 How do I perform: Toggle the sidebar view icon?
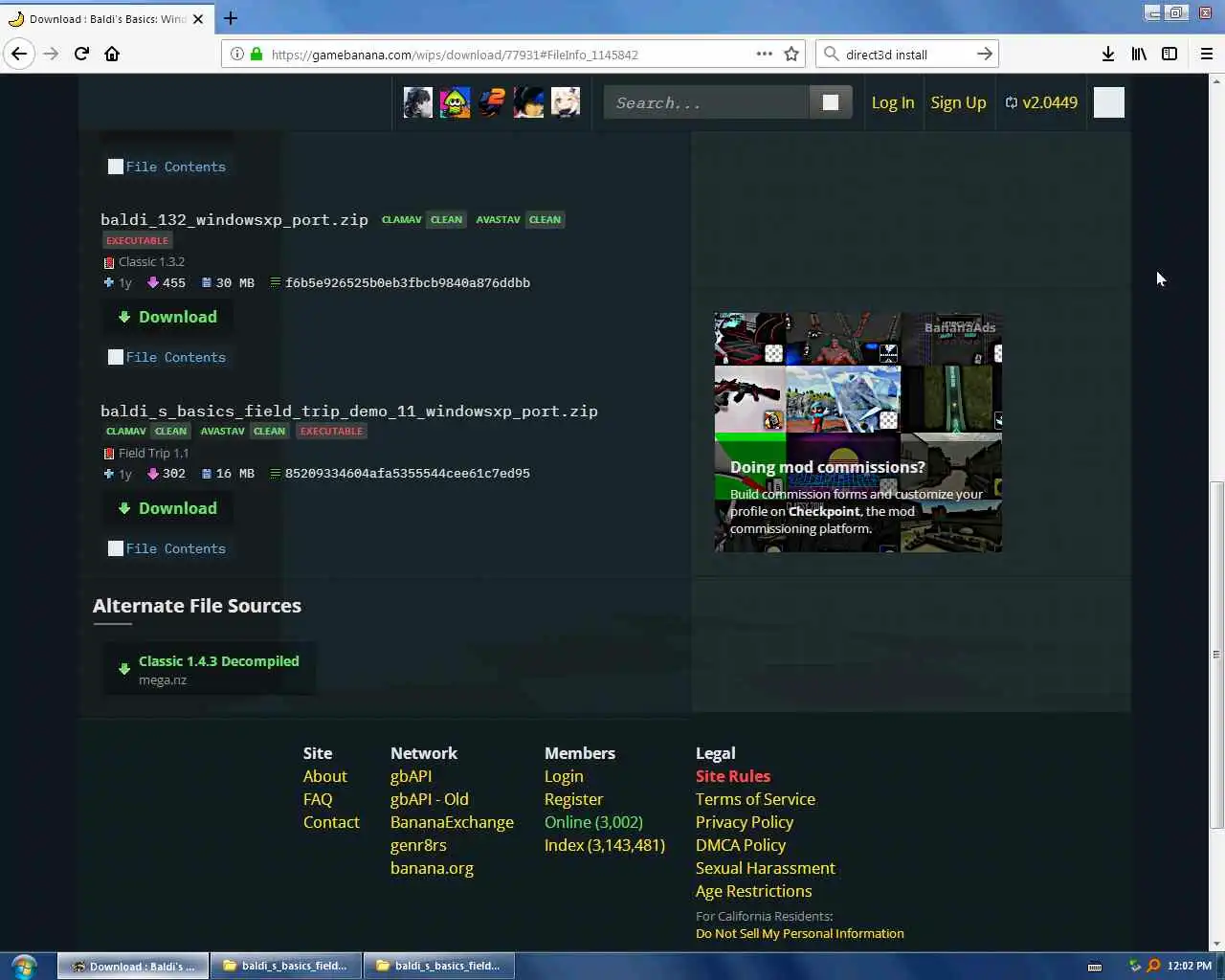[x=1169, y=54]
